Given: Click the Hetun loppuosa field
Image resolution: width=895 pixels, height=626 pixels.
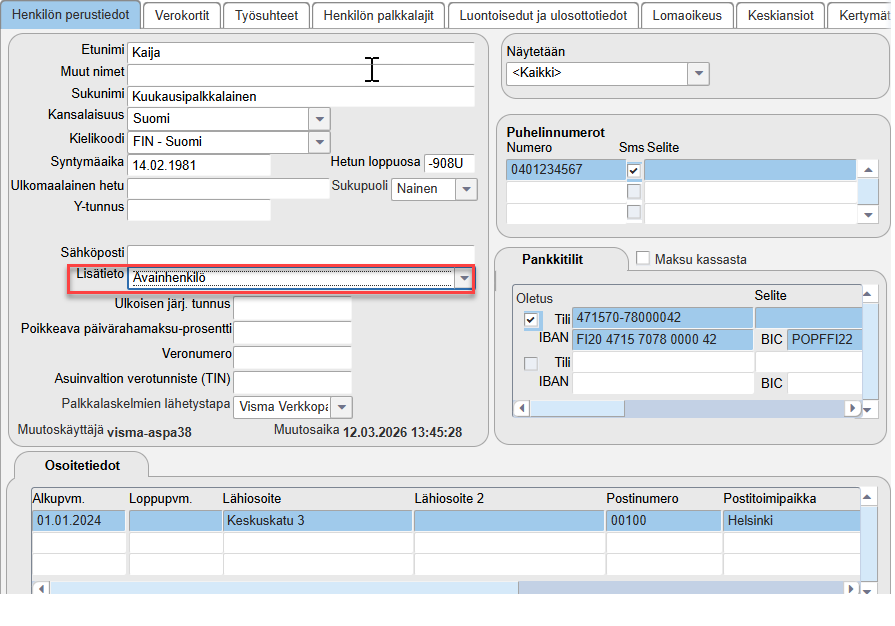Looking at the screenshot, I should [449, 163].
